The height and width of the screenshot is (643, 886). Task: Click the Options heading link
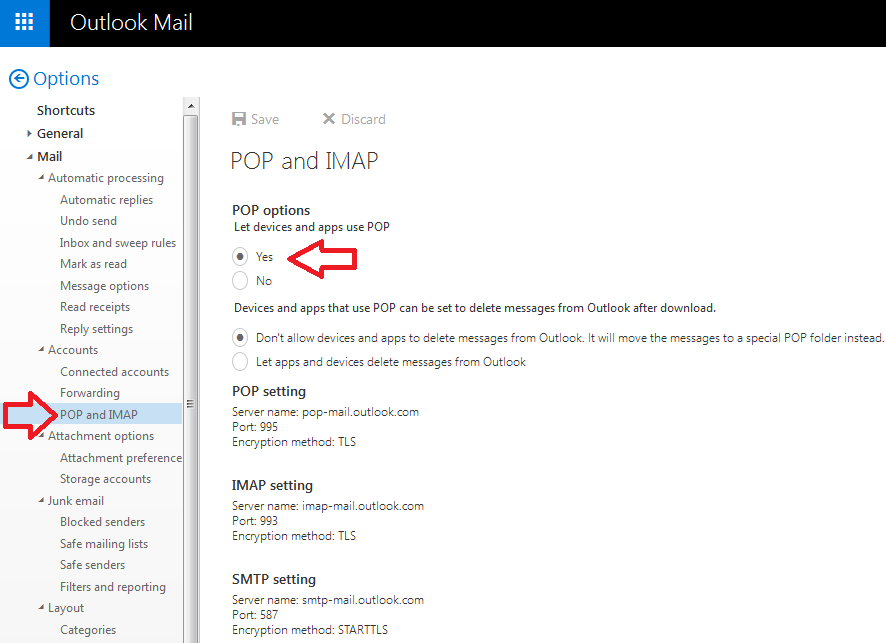click(x=66, y=79)
